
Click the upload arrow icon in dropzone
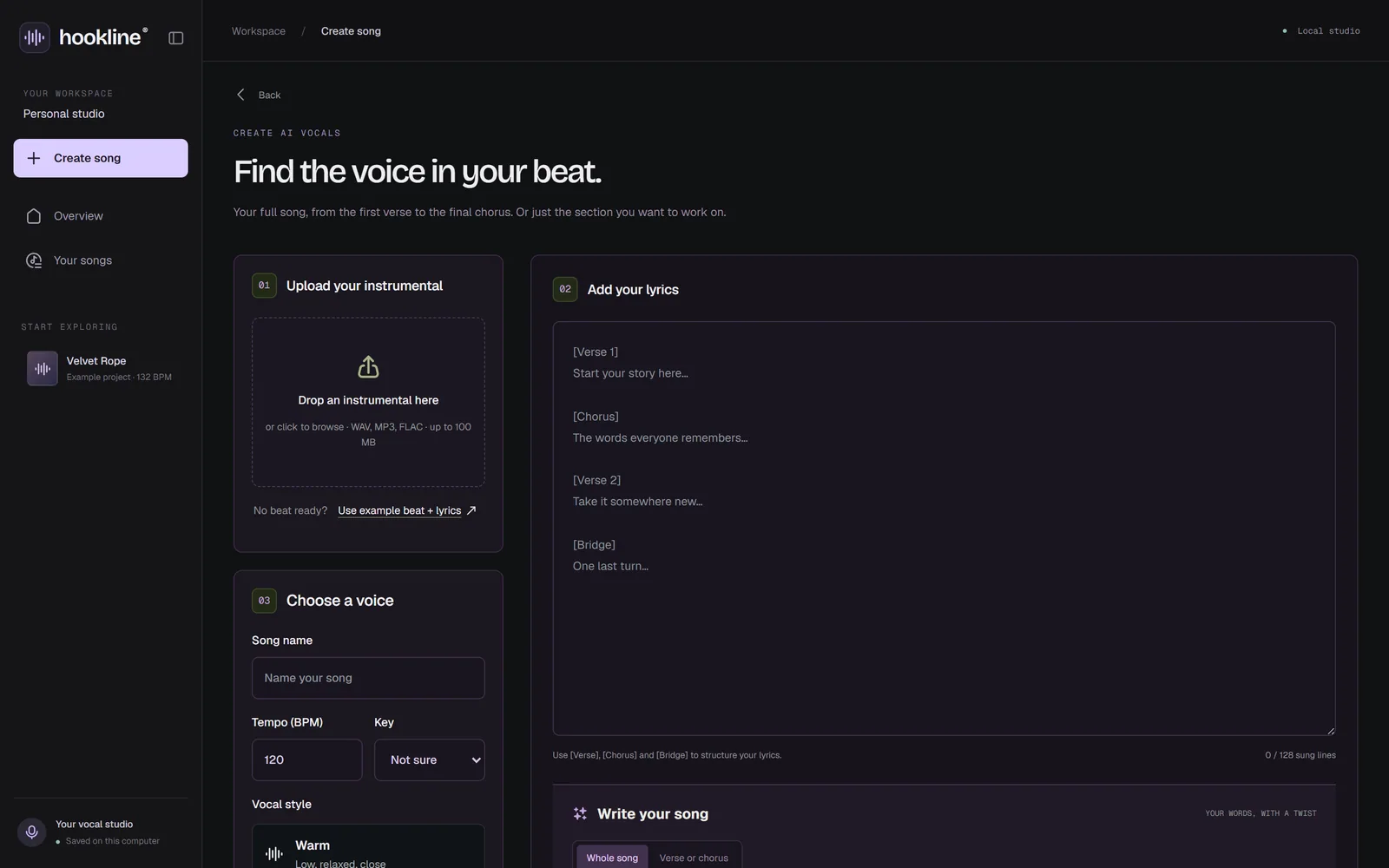(x=368, y=366)
